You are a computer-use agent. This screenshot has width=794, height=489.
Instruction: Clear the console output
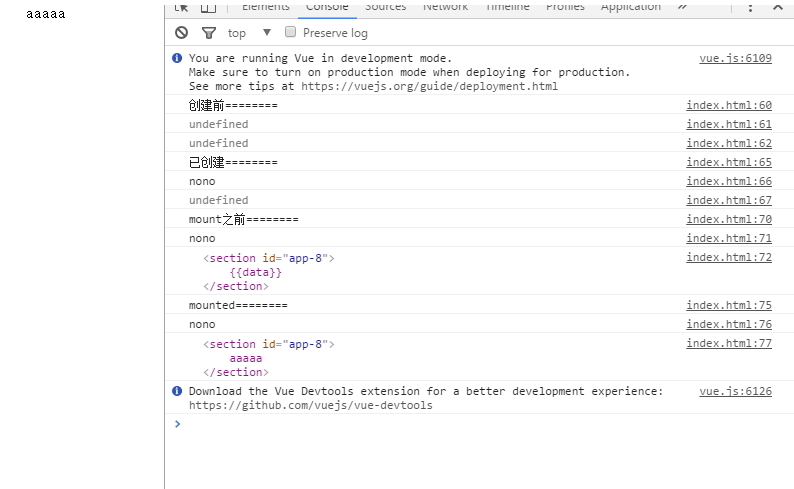click(181, 33)
